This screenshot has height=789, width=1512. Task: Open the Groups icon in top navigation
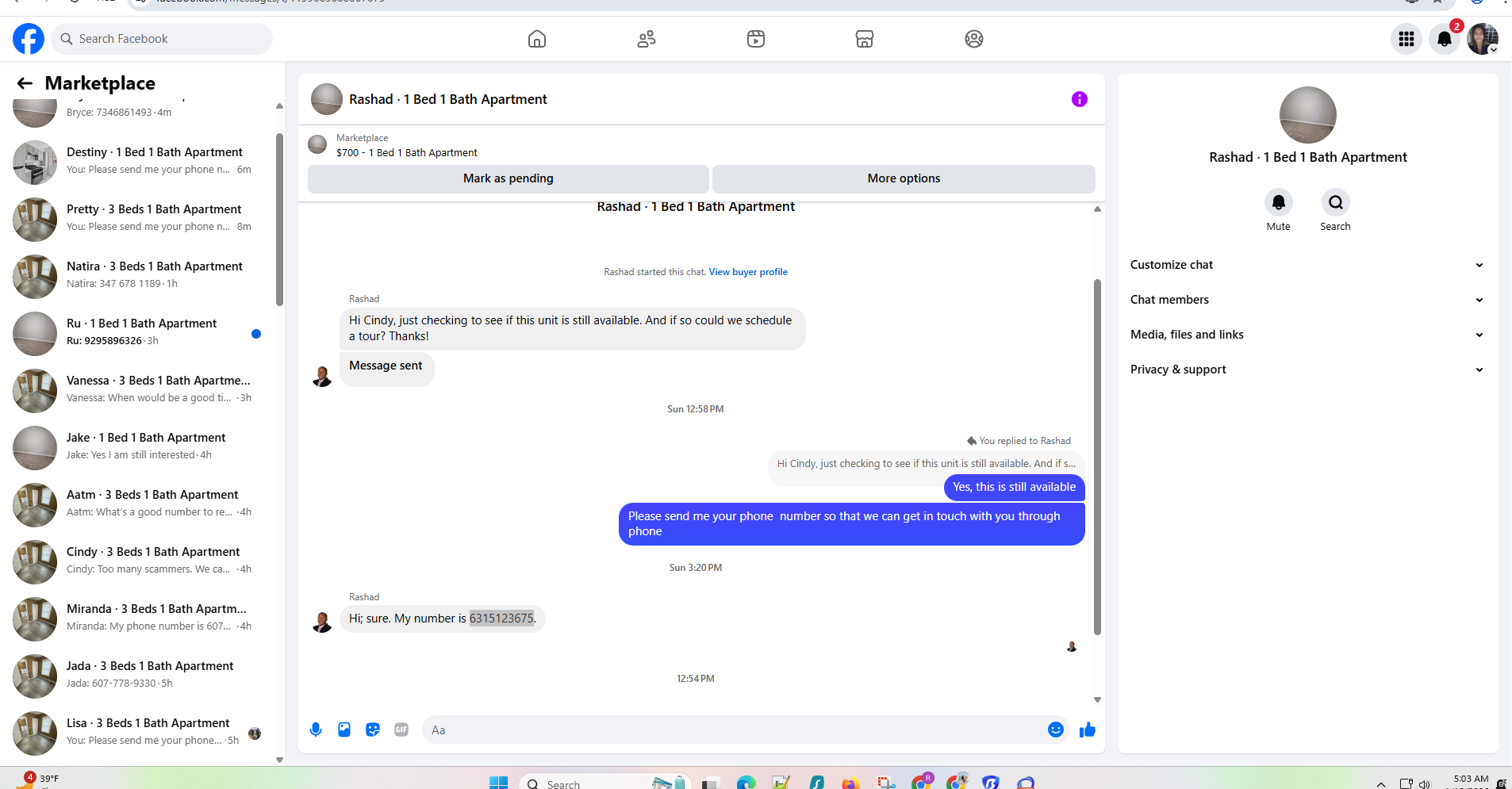[x=974, y=39]
